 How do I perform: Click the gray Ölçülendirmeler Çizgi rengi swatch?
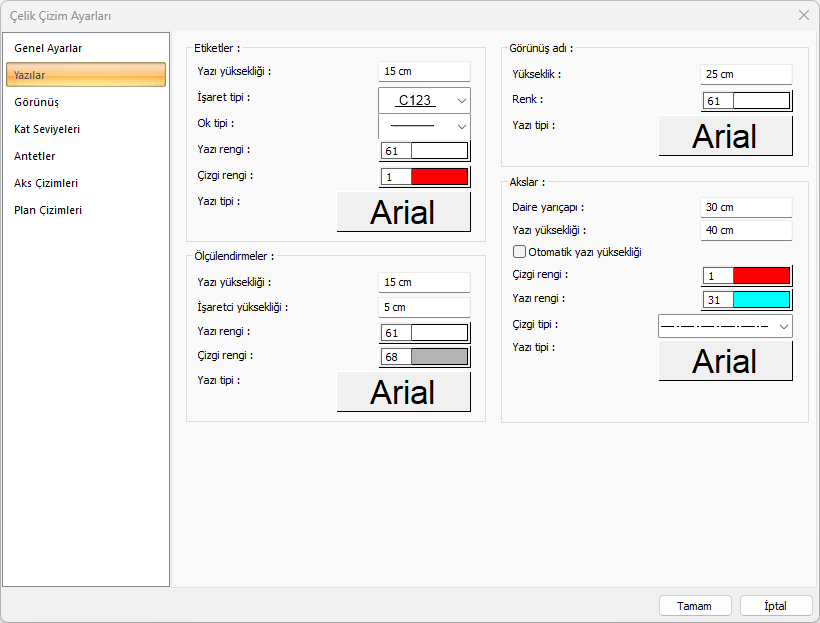coord(439,356)
